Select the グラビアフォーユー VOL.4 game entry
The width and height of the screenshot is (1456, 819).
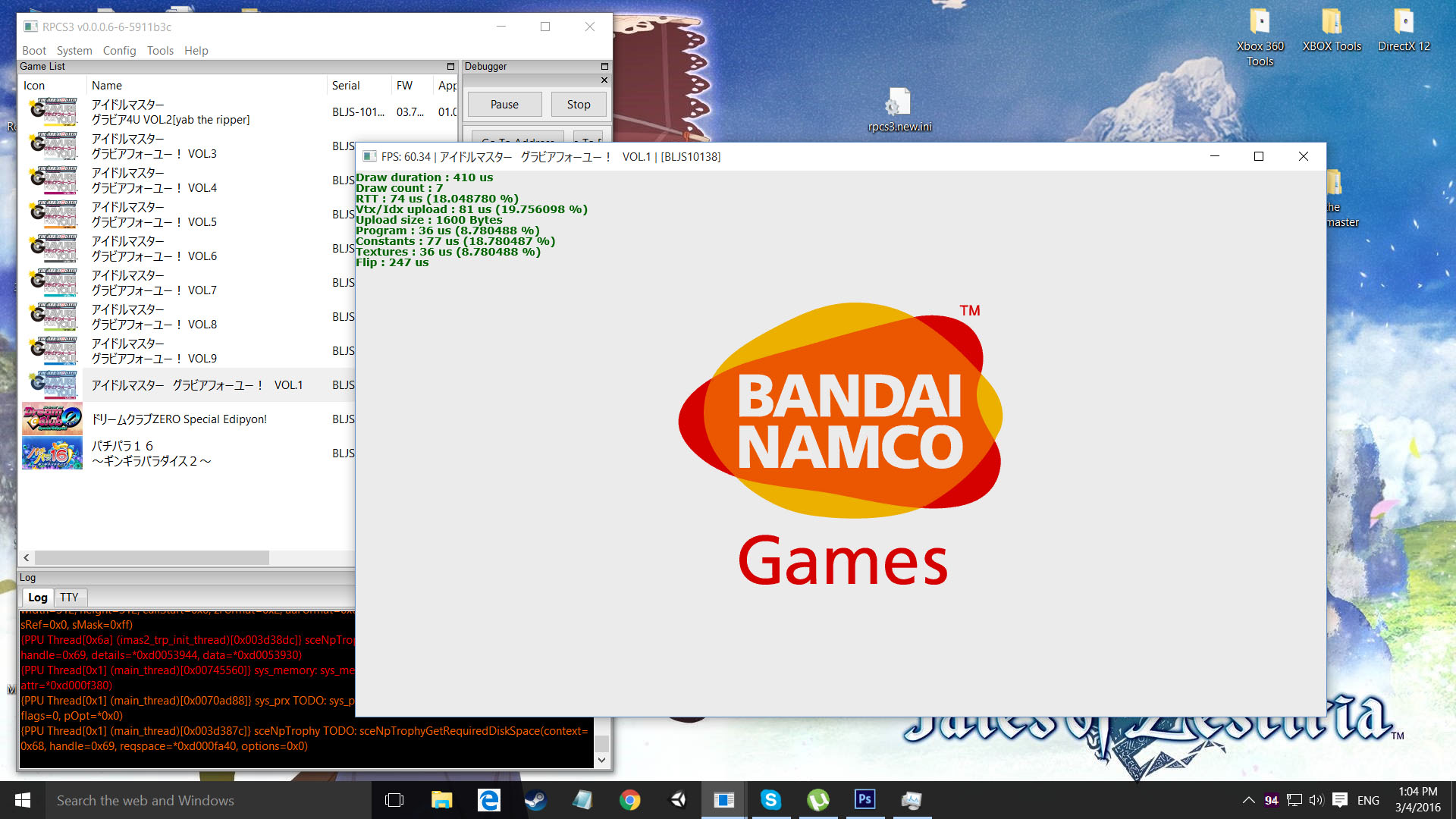(154, 180)
